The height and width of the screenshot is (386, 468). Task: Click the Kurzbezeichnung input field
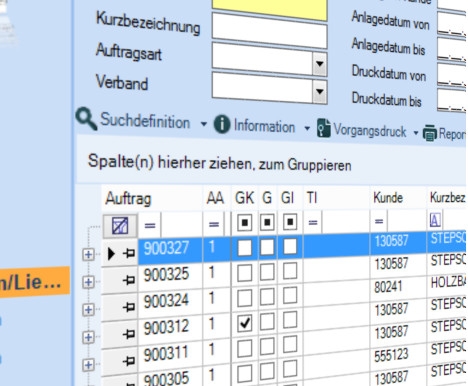[x=269, y=31]
